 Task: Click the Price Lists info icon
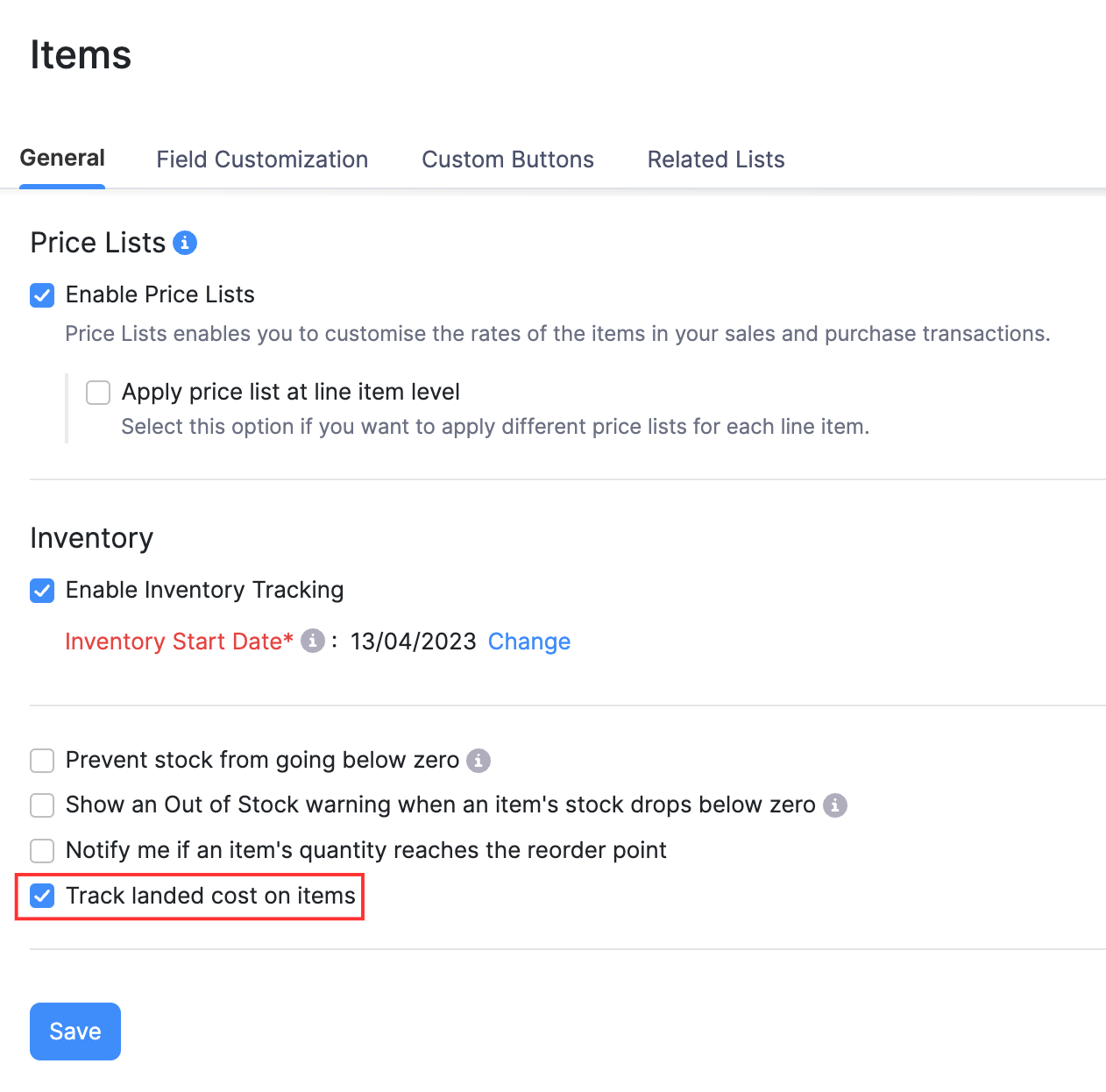coord(185,243)
